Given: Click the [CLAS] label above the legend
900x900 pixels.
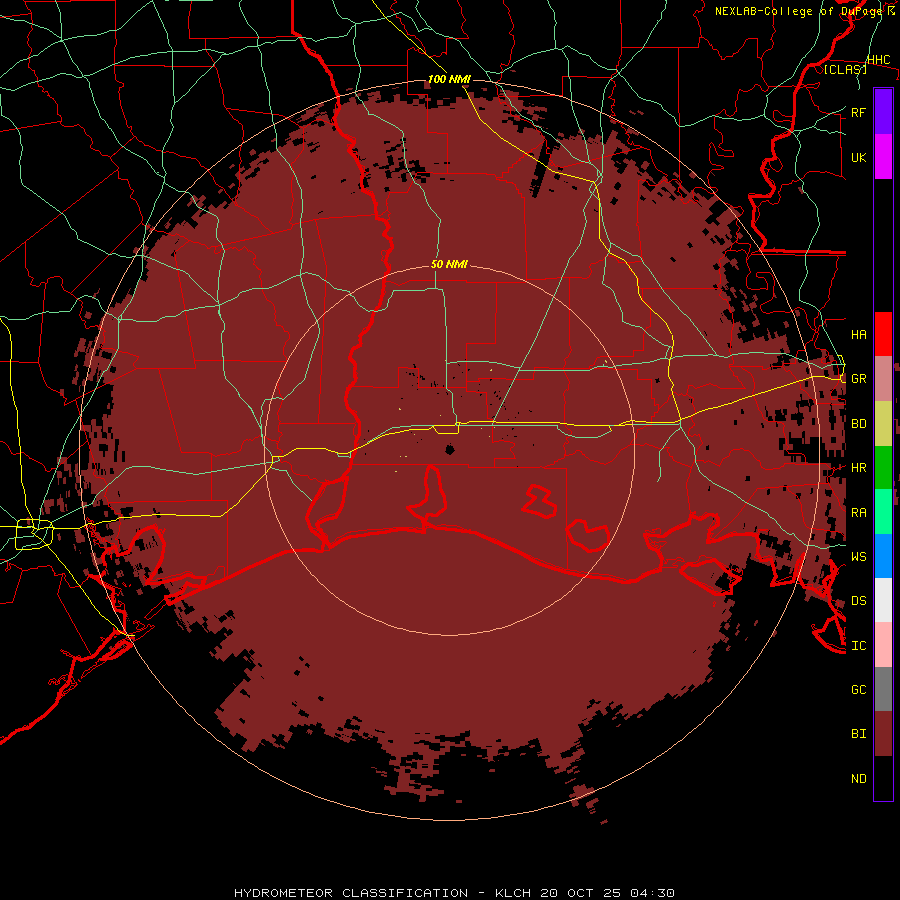Looking at the screenshot, I should pos(845,69).
